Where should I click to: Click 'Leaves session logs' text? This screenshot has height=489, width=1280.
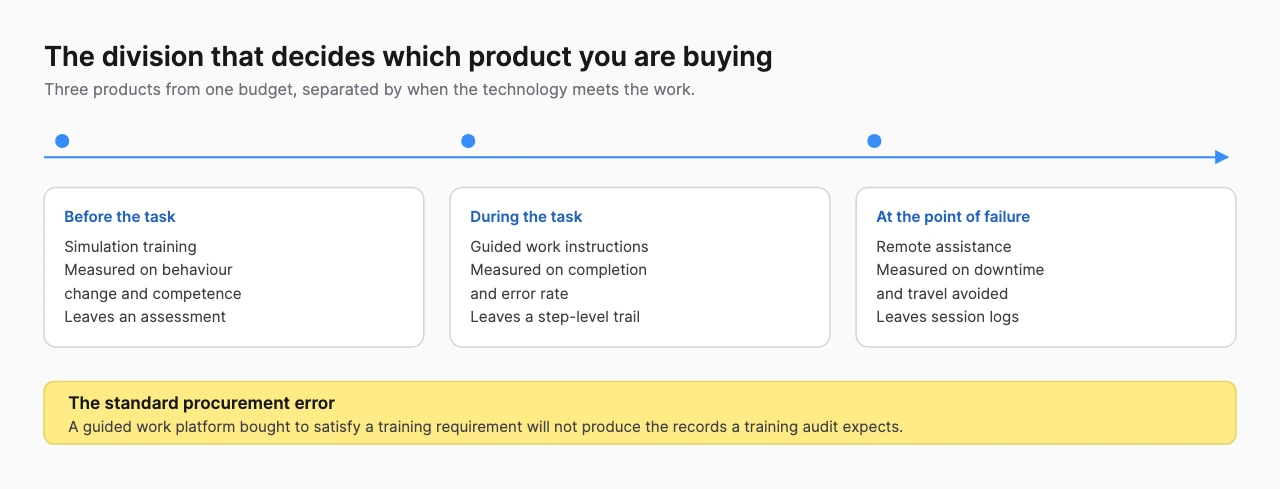pyautogui.click(x=948, y=317)
